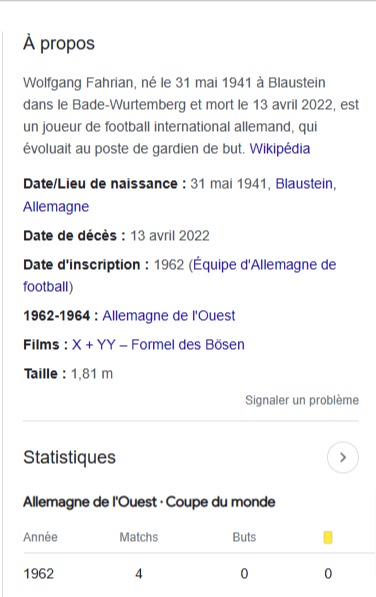Select the Allemagne de l'Ouest link
The height and width of the screenshot is (597, 376).
[169, 316]
